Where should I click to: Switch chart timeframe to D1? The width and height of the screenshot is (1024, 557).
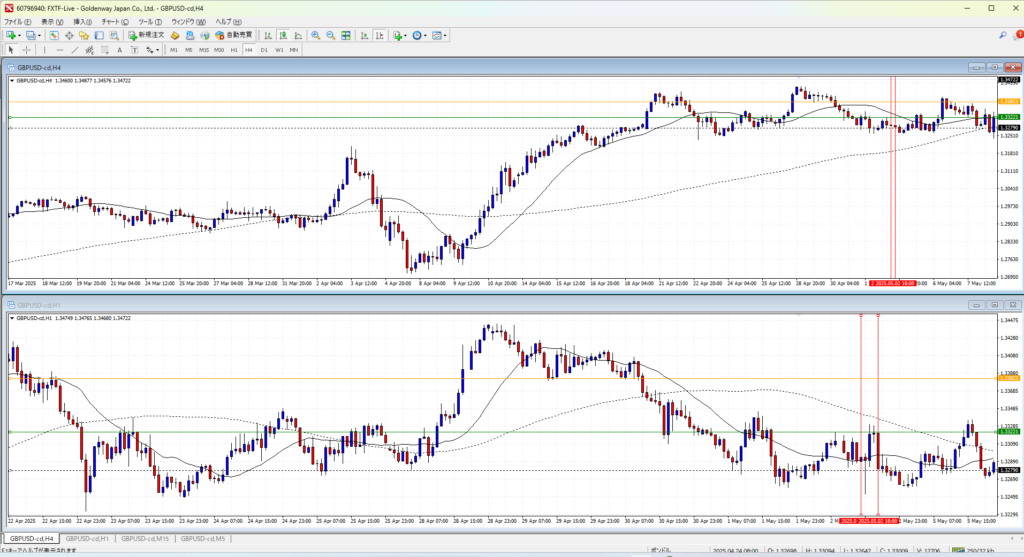264,49
